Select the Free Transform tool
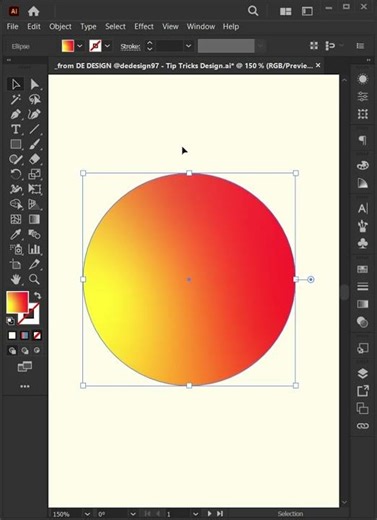Viewport: 377px width, 520px height. click(x=34, y=189)
